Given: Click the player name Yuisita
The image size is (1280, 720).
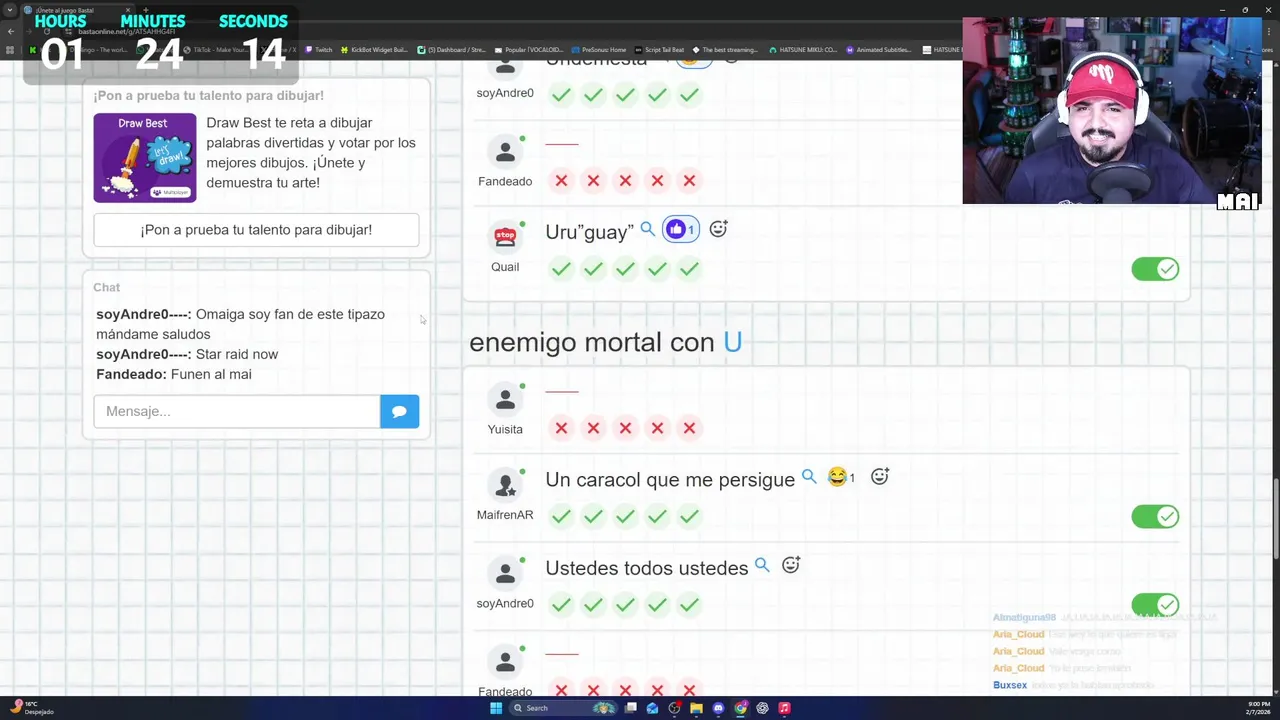Looking at the screenshot, I should (x=505, y=429).
